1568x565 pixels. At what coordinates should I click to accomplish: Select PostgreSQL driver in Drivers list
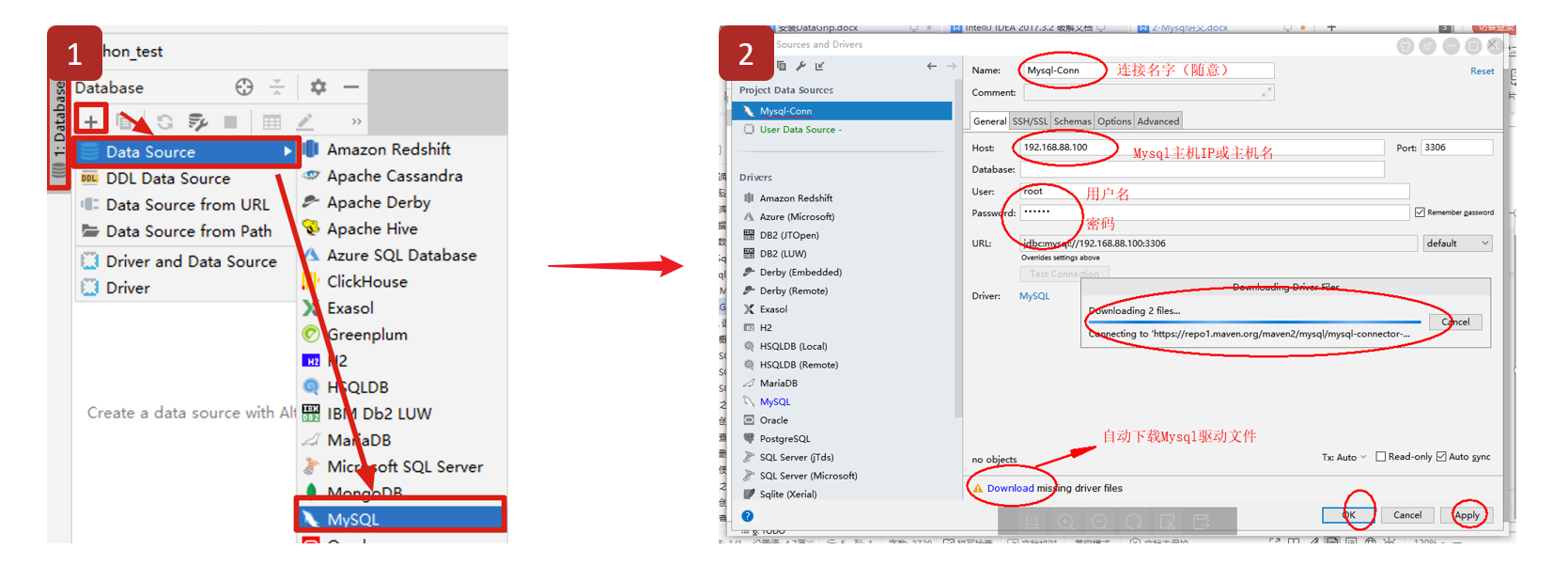click(x=784, y=439)
